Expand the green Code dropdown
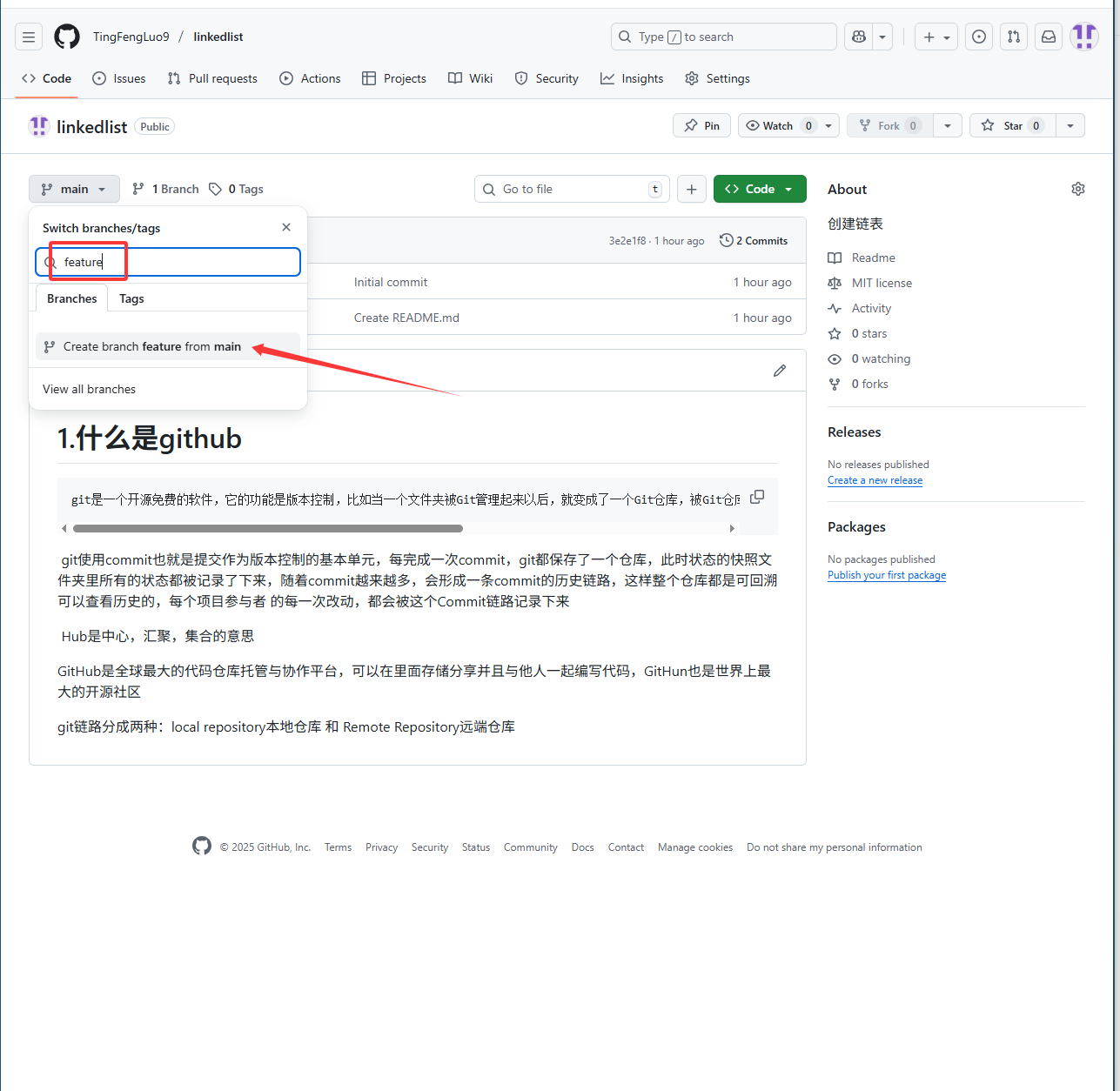1120x1091 pixels. click(x=760, y=190)
